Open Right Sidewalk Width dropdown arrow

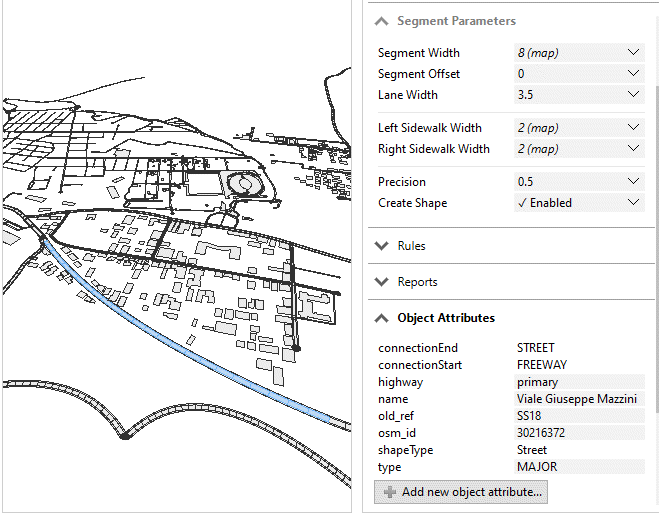(x=633, y=149)
